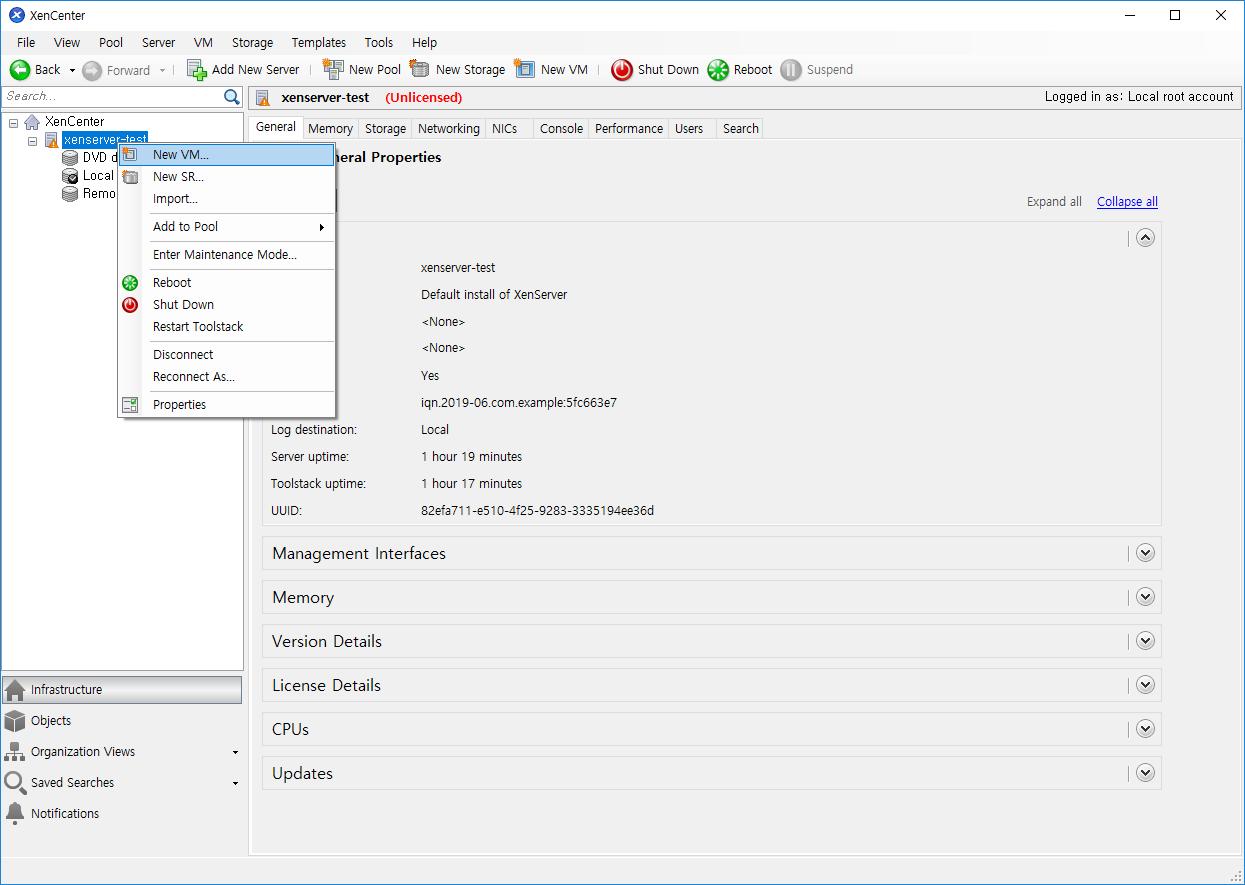The width and height of the screenshot is (1245, 885).
Task: Expand the CPUs section
Action: click(x=1146, y=729)
